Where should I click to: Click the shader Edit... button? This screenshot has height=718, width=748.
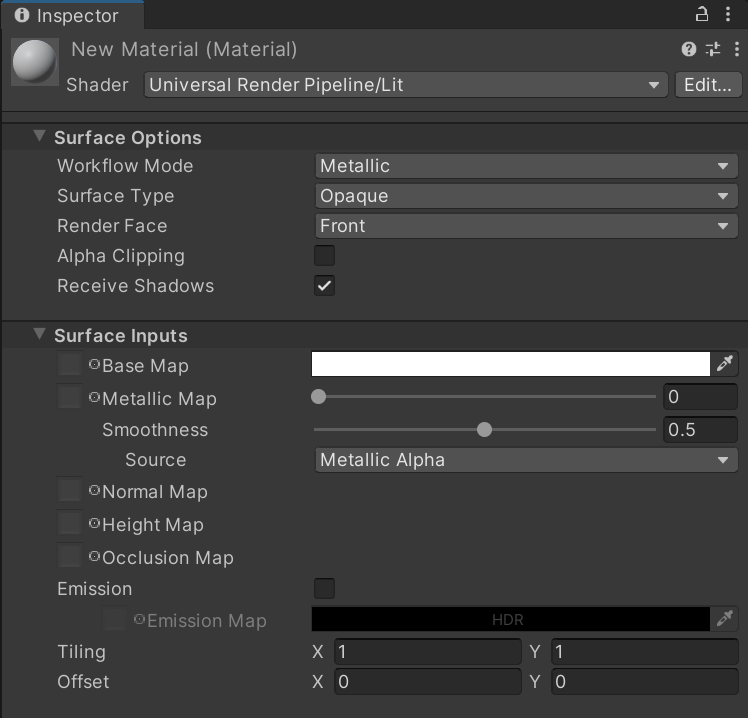point(708,85)
